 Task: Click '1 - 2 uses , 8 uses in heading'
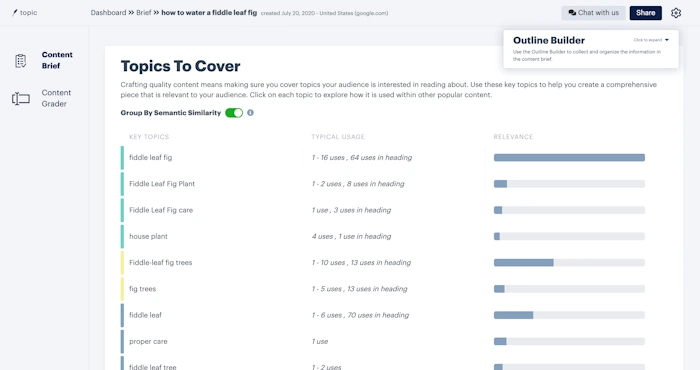358,184
